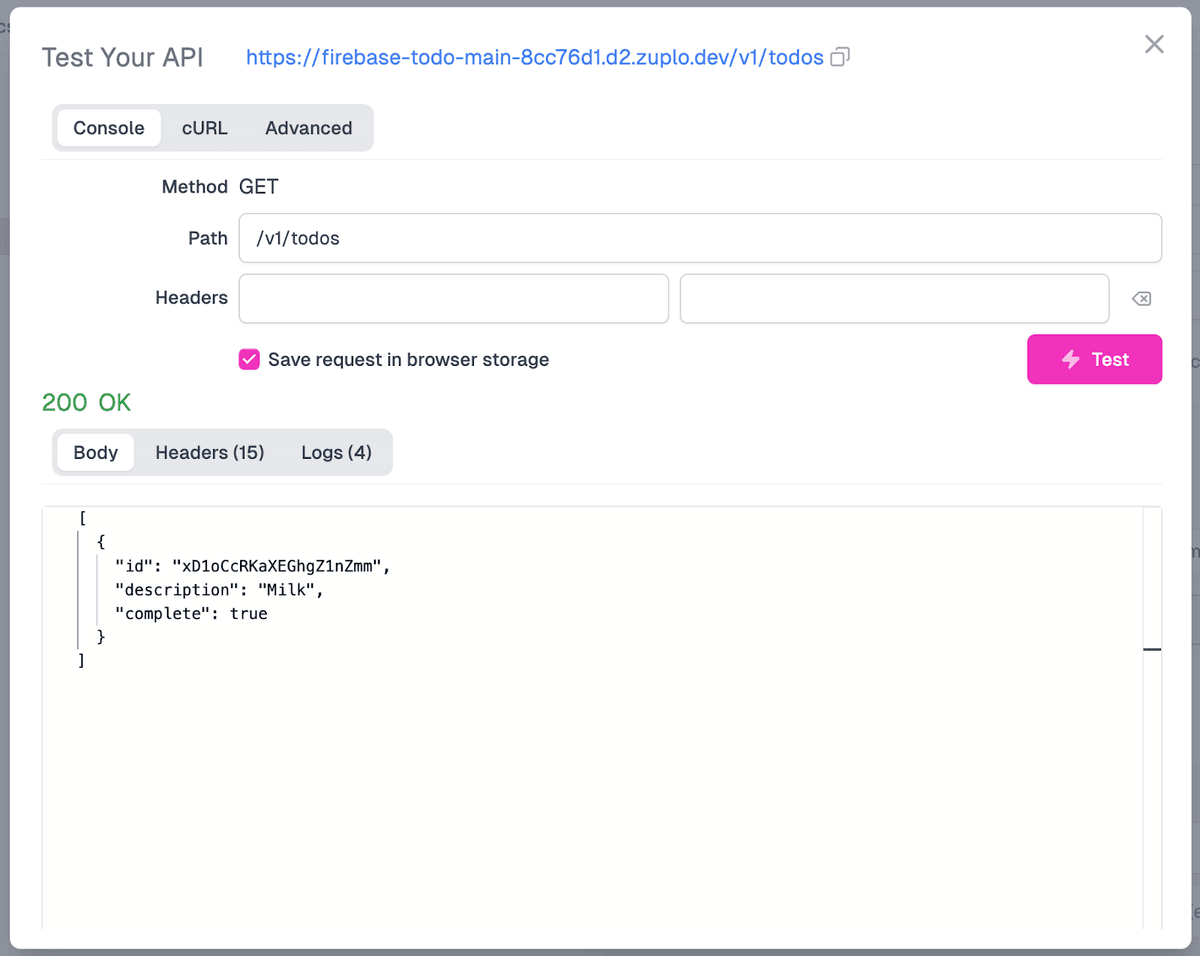This screenshot has width=1200, height=956.
Task: Click the green 200 OK status text
Action: click(86, 403)
